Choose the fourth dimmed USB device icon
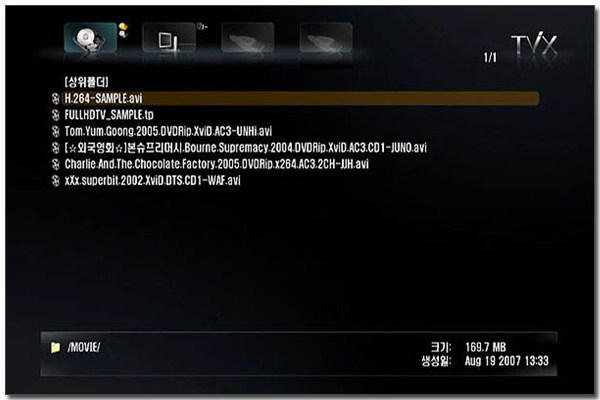This screenshot has height=400, width=600. pos(326,38)
